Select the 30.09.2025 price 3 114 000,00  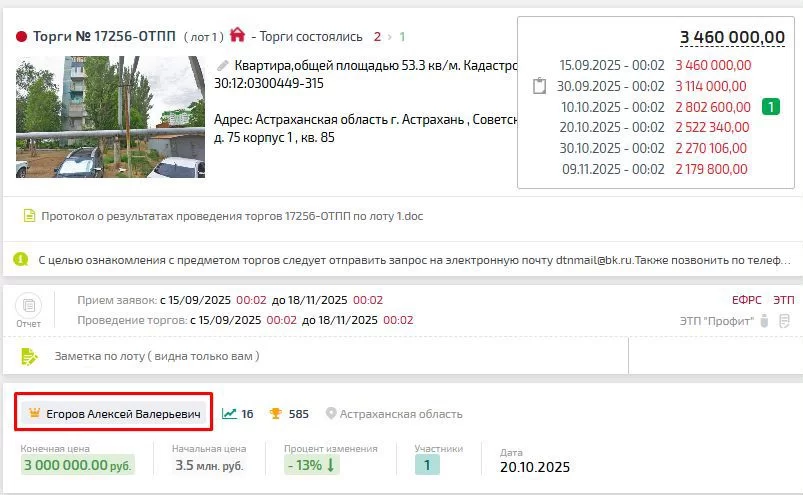coord(710,86)
